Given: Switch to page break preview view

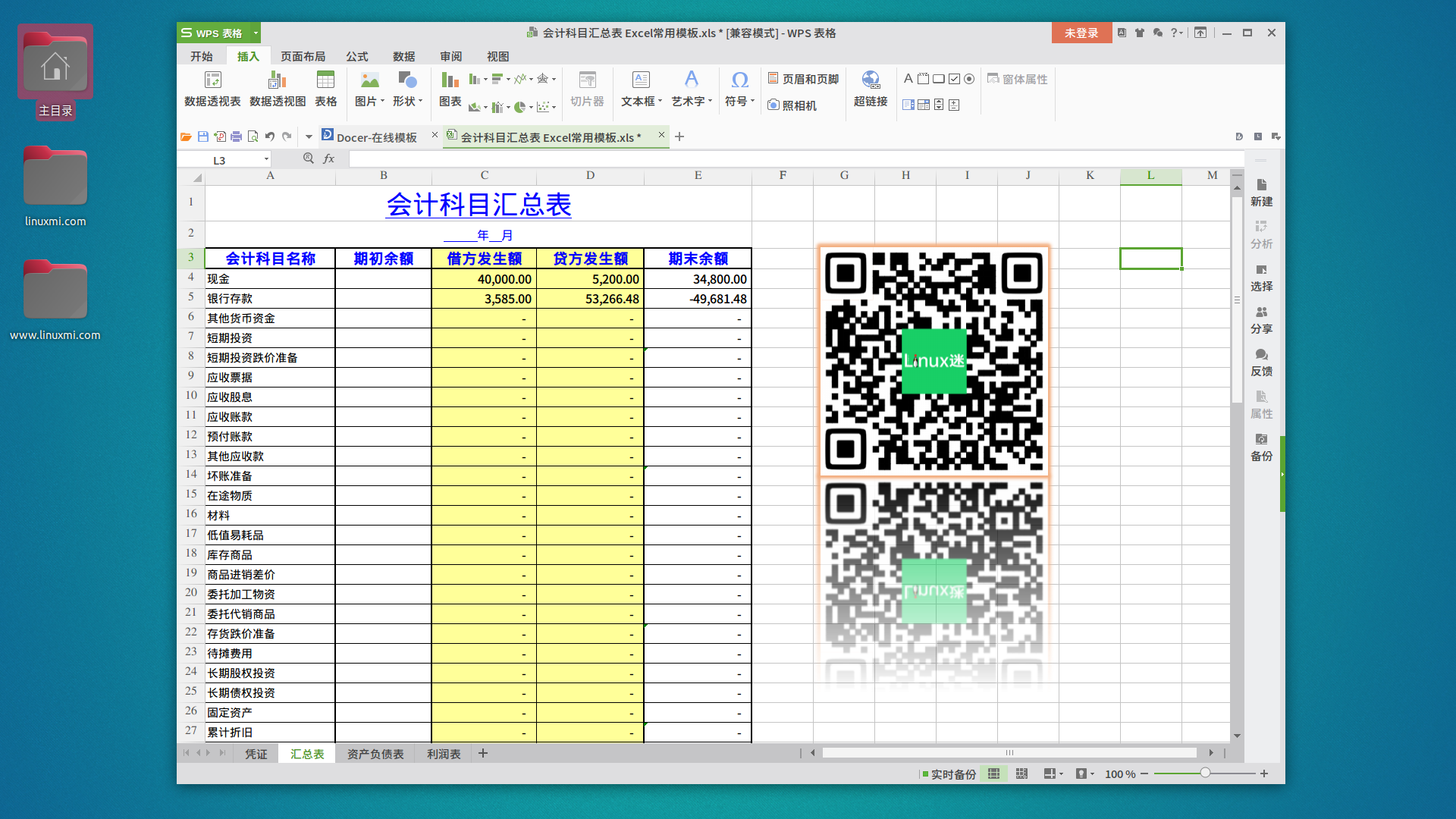Looking at the screenshot, I should 1021,773.
